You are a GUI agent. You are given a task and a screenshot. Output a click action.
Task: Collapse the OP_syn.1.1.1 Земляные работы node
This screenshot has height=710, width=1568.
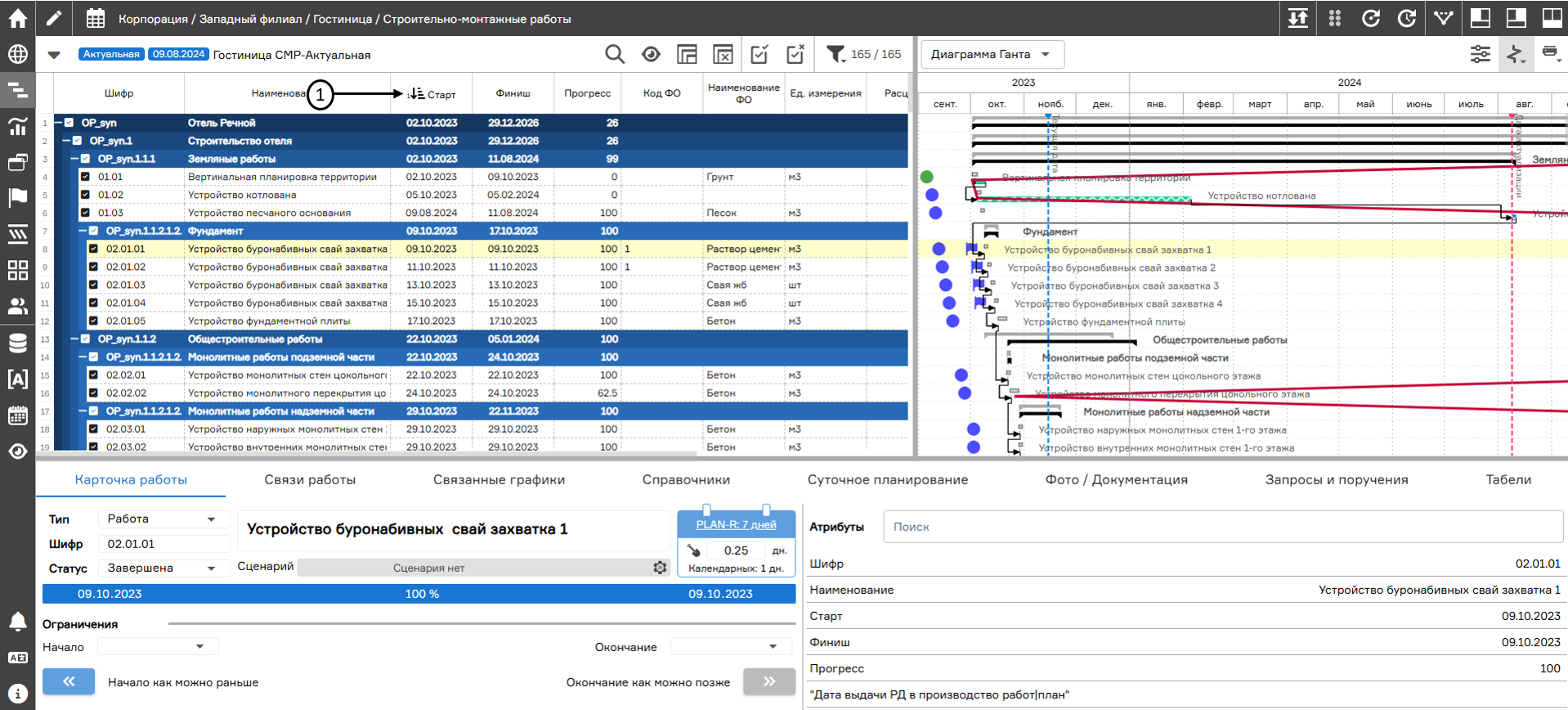75,159
